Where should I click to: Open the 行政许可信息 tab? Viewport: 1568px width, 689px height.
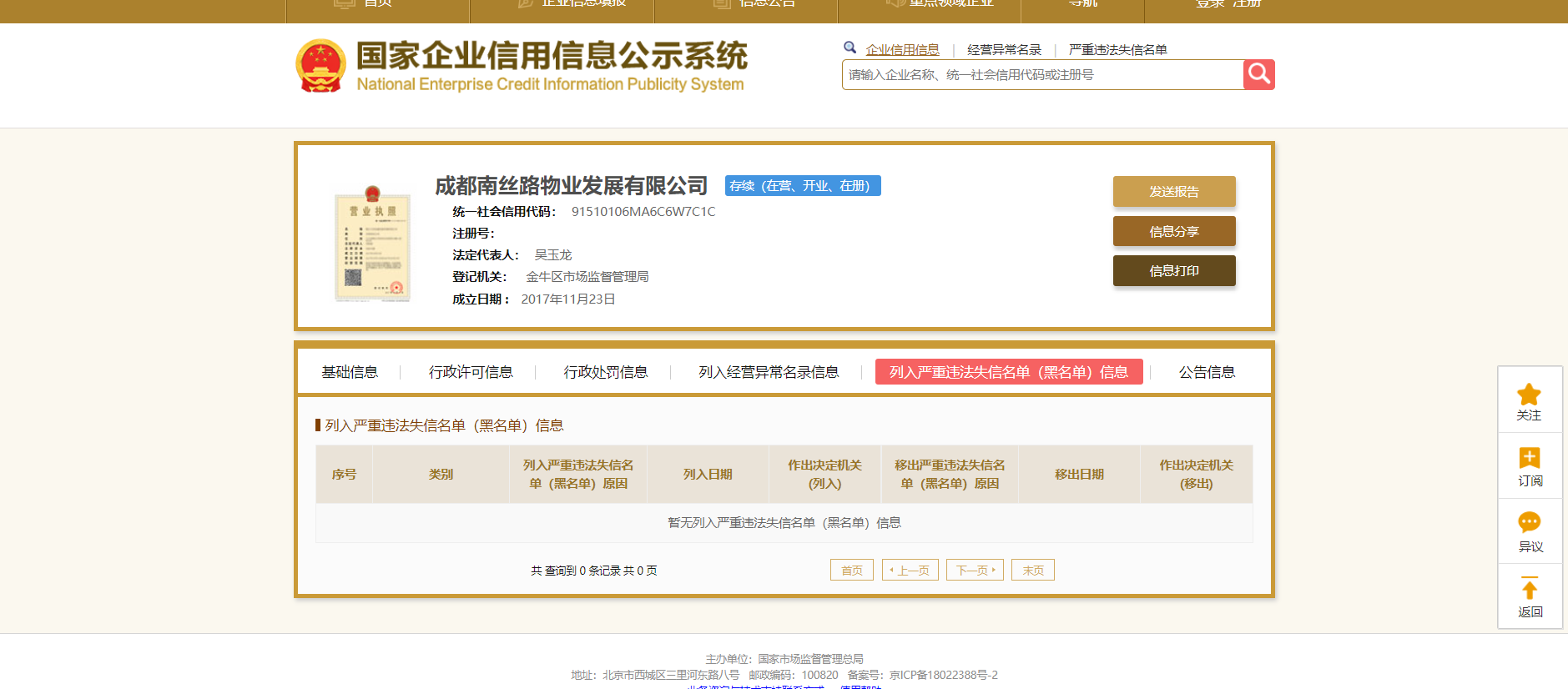pos(471,372)
